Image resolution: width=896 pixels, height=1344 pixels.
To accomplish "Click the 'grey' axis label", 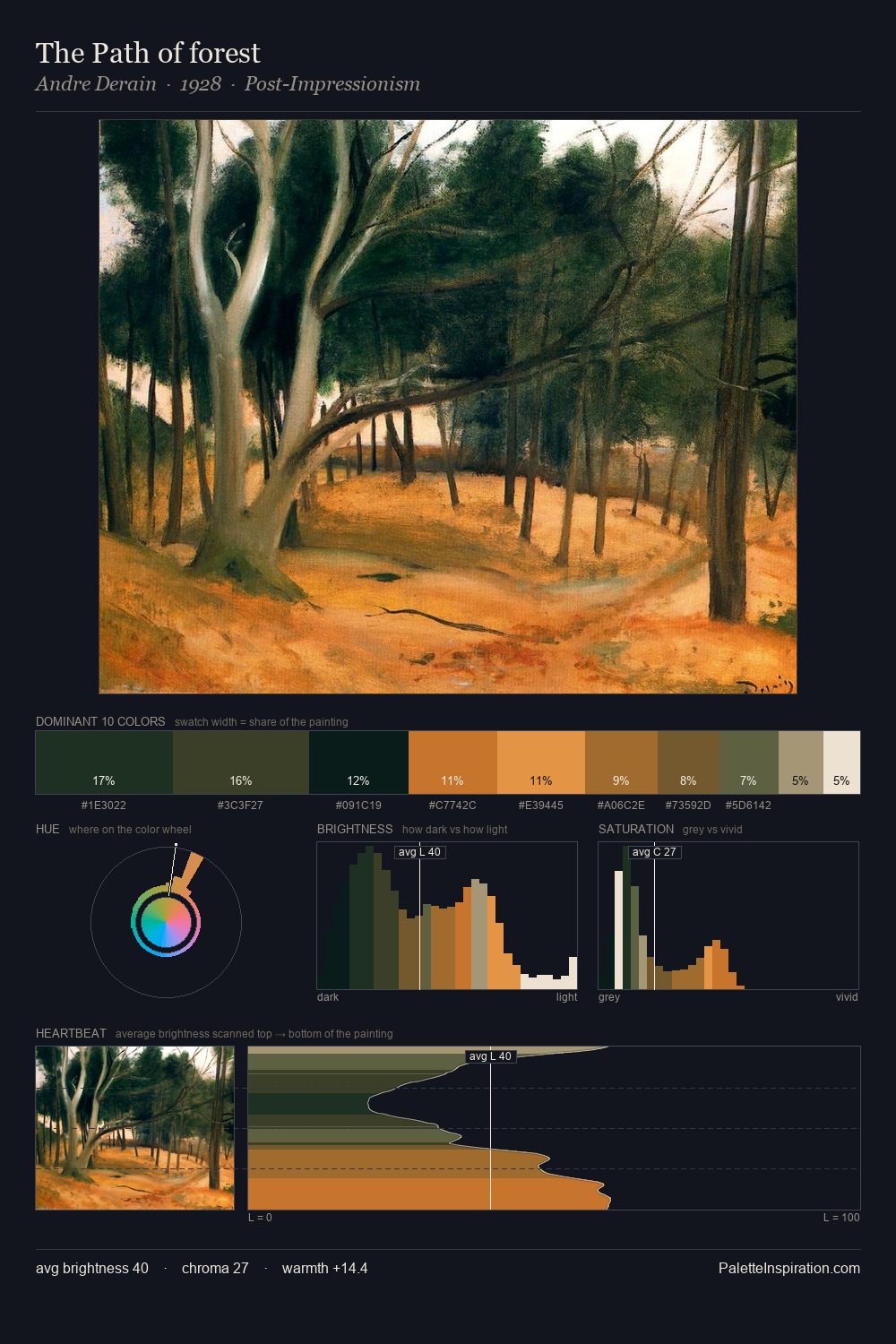I will point(609,997).
